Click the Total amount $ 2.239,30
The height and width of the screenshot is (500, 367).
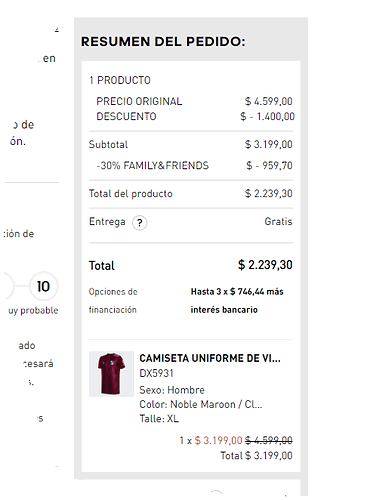tap(265, 265)
